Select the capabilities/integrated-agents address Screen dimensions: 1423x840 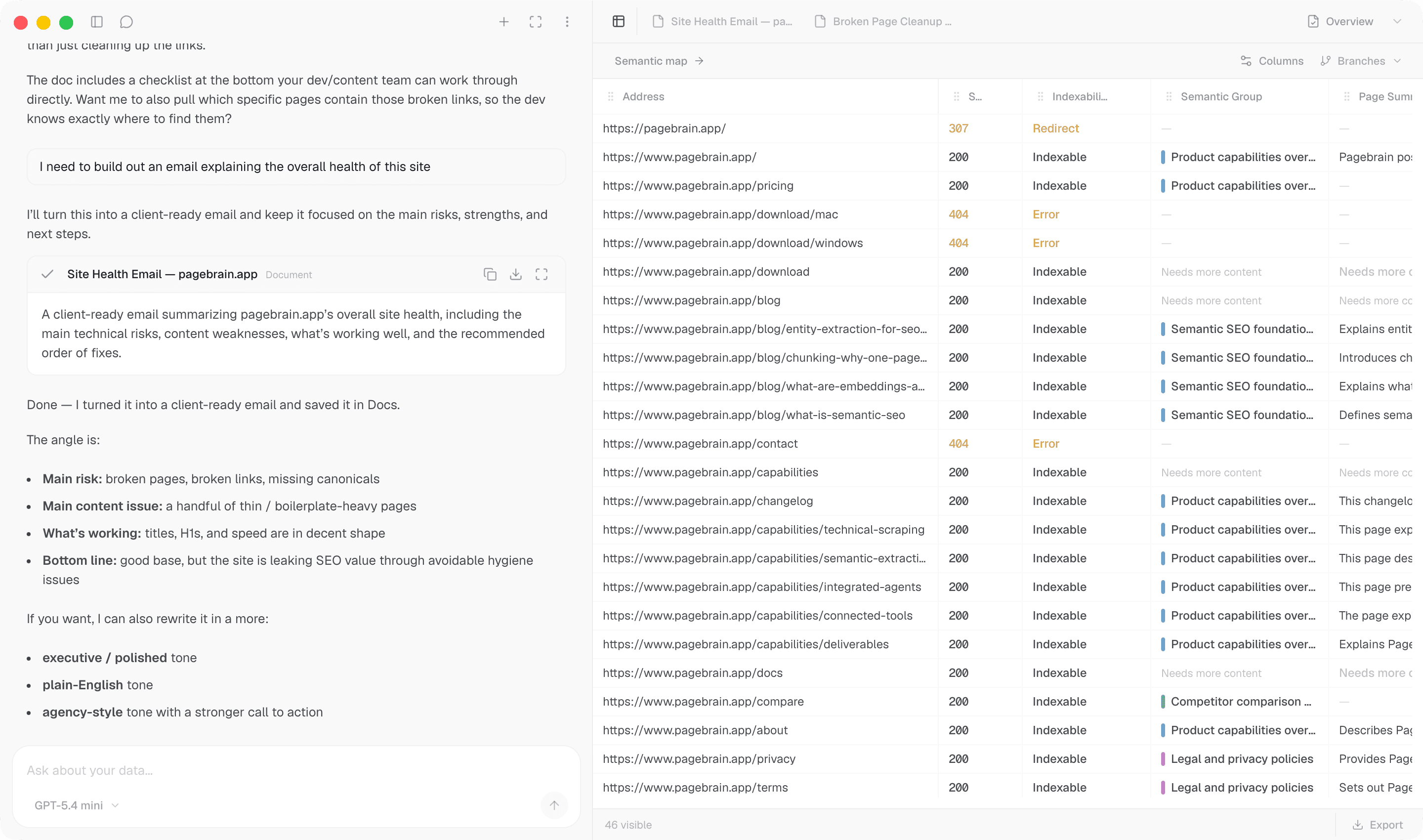pos(761,587)
